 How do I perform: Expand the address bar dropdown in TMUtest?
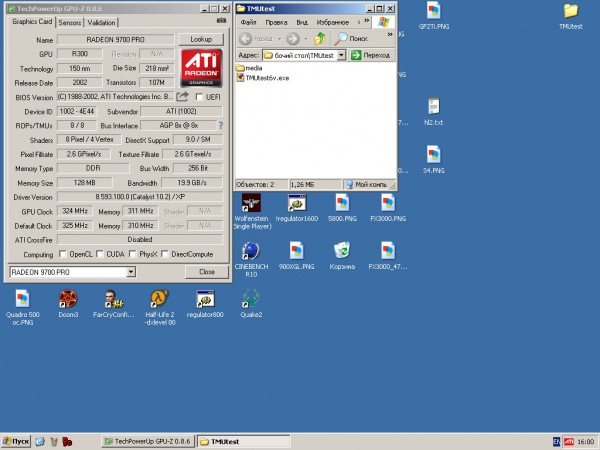341,55
